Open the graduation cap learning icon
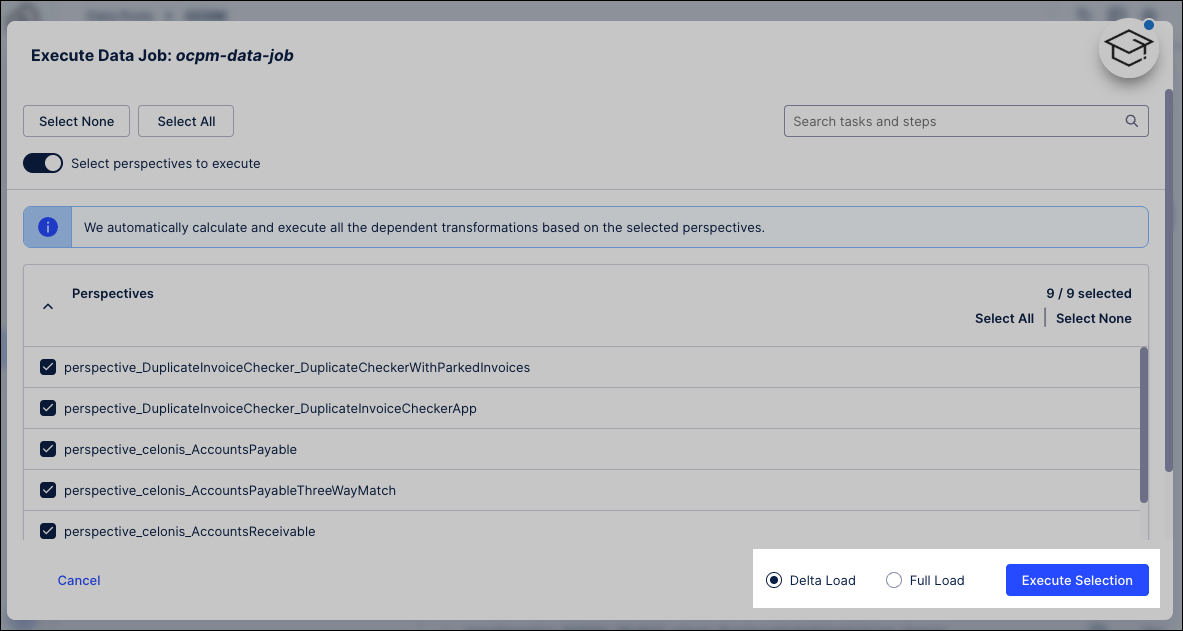Image resolution: width=1183 pixels, height=631 pixels. [1128, 48]
